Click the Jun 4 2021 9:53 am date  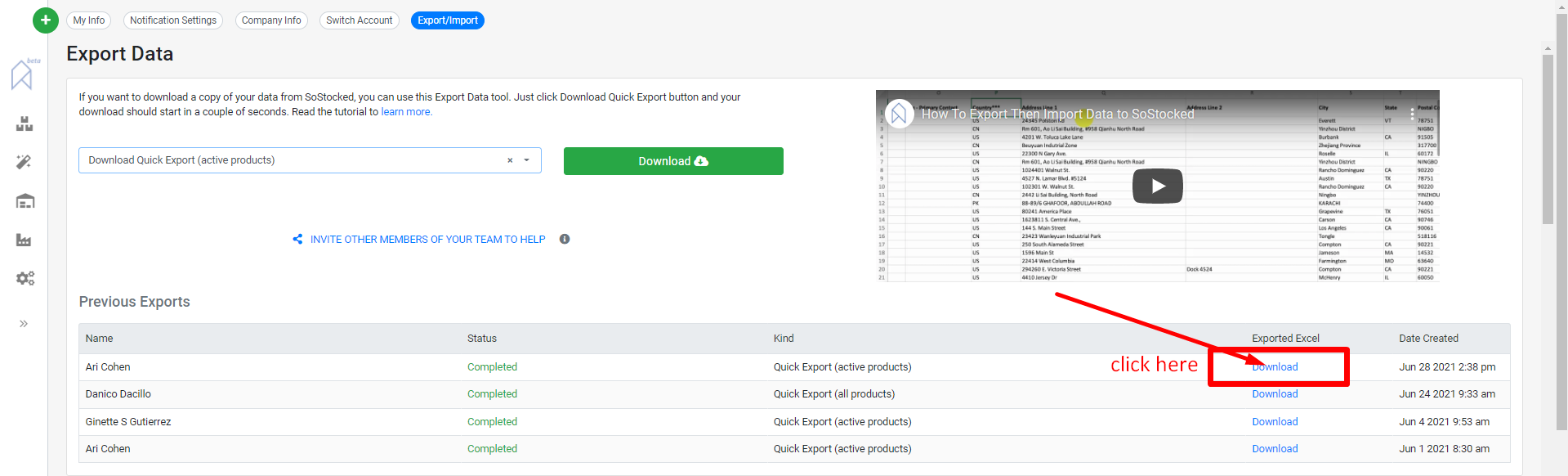[x=1444, y=422]
